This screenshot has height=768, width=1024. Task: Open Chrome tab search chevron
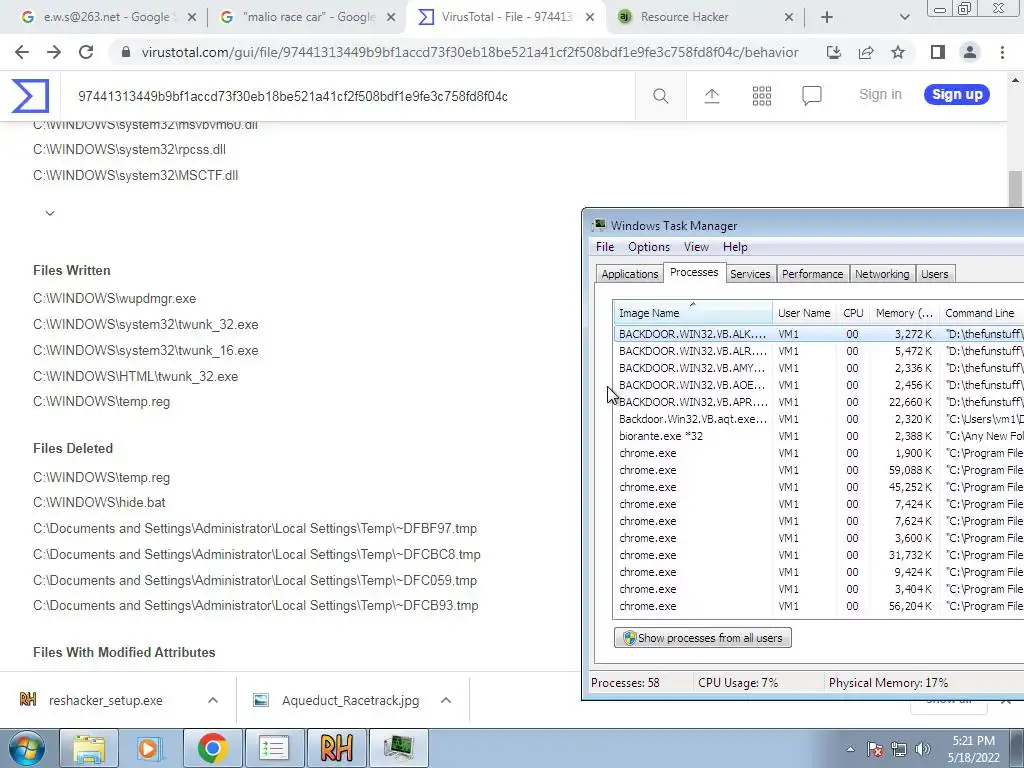point(904,17)
